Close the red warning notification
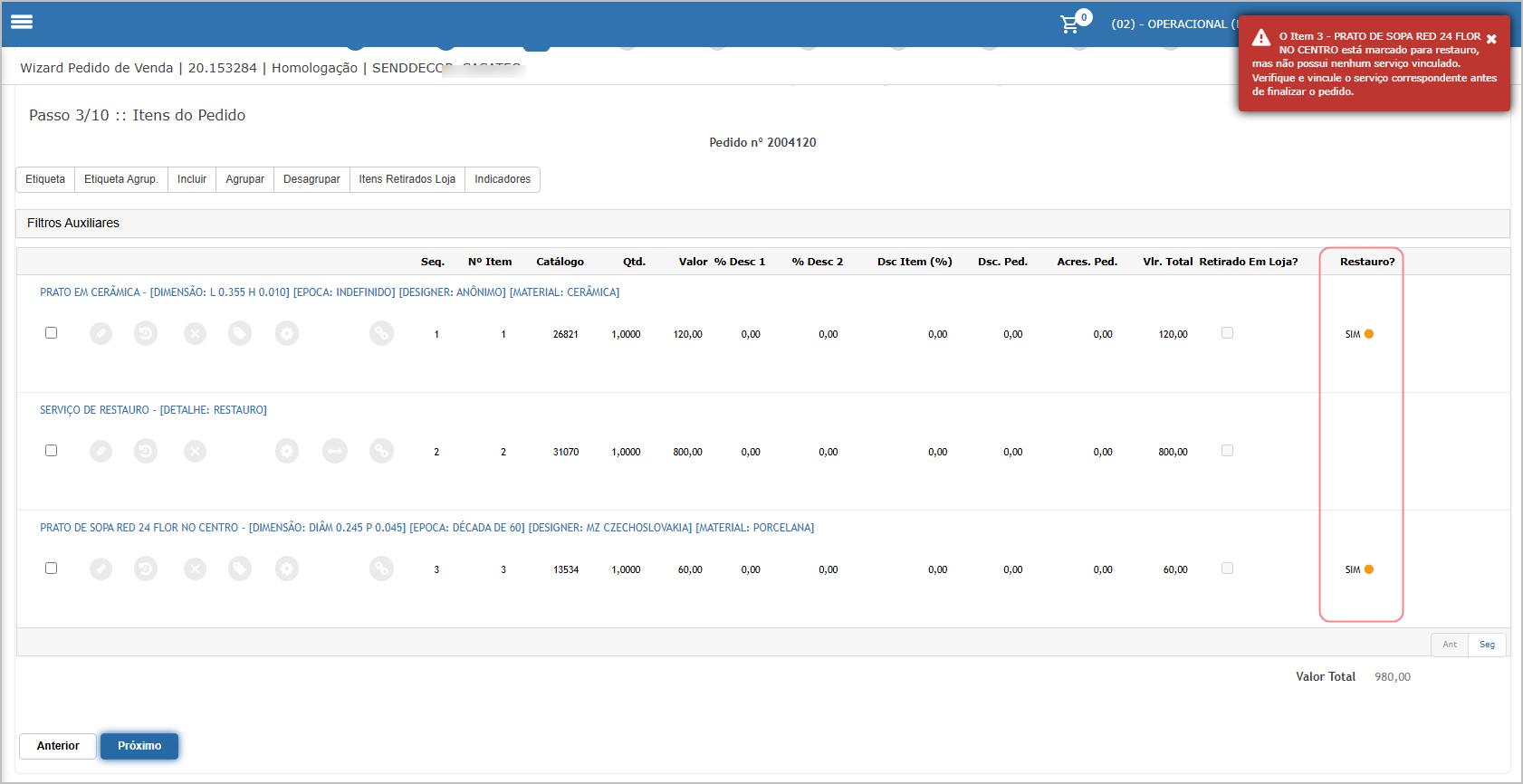1523x784 pixels. coord(1491,39)
